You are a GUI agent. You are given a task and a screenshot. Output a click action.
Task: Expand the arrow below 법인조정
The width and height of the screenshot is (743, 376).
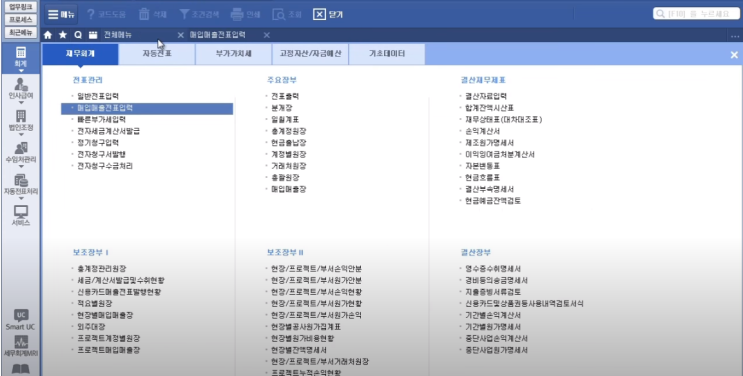(x=21, y=135)
